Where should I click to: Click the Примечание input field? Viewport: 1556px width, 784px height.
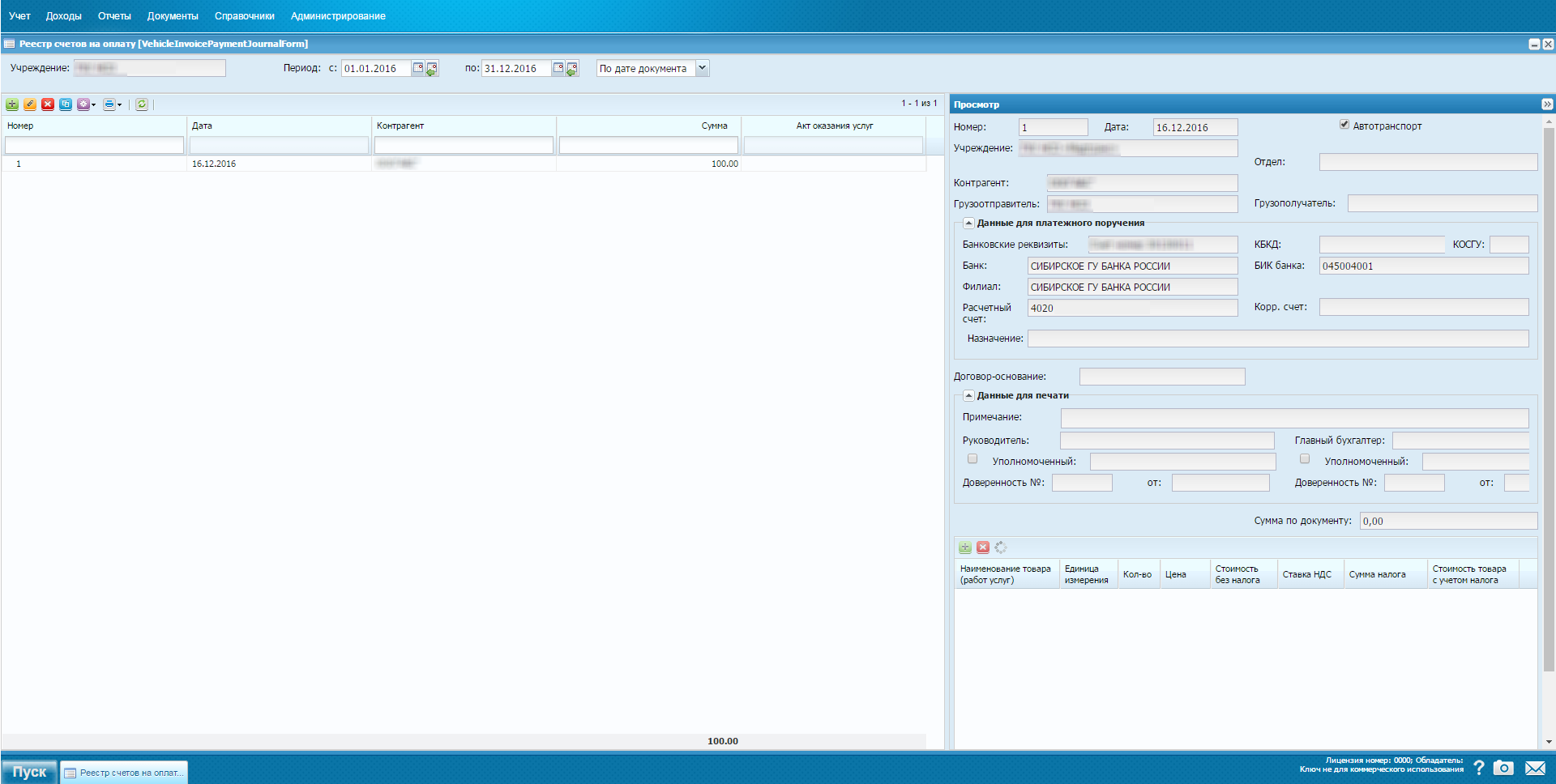[x=1295, y=417]
